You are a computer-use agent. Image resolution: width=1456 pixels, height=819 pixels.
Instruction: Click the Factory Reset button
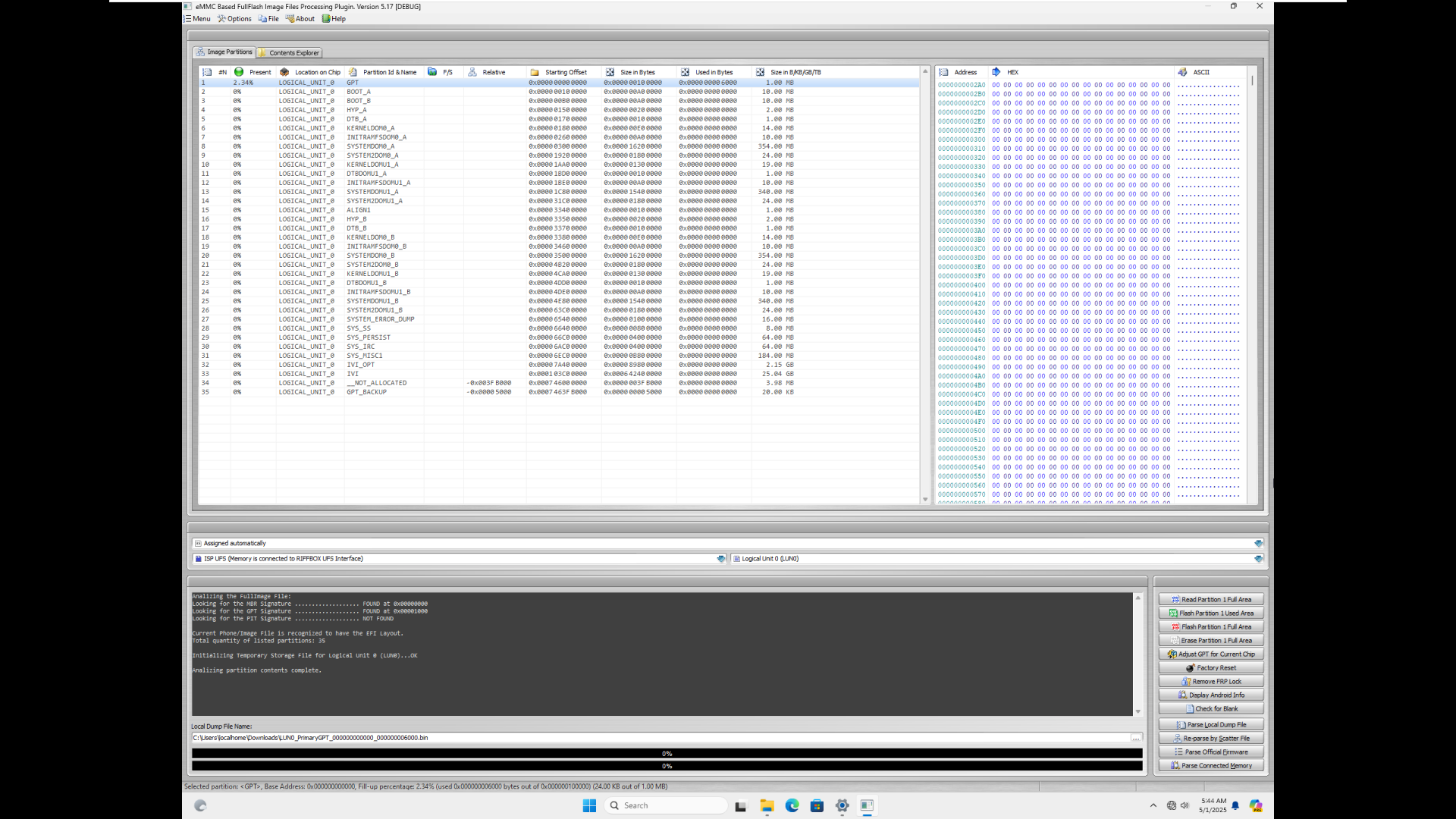coord(1211,667)
